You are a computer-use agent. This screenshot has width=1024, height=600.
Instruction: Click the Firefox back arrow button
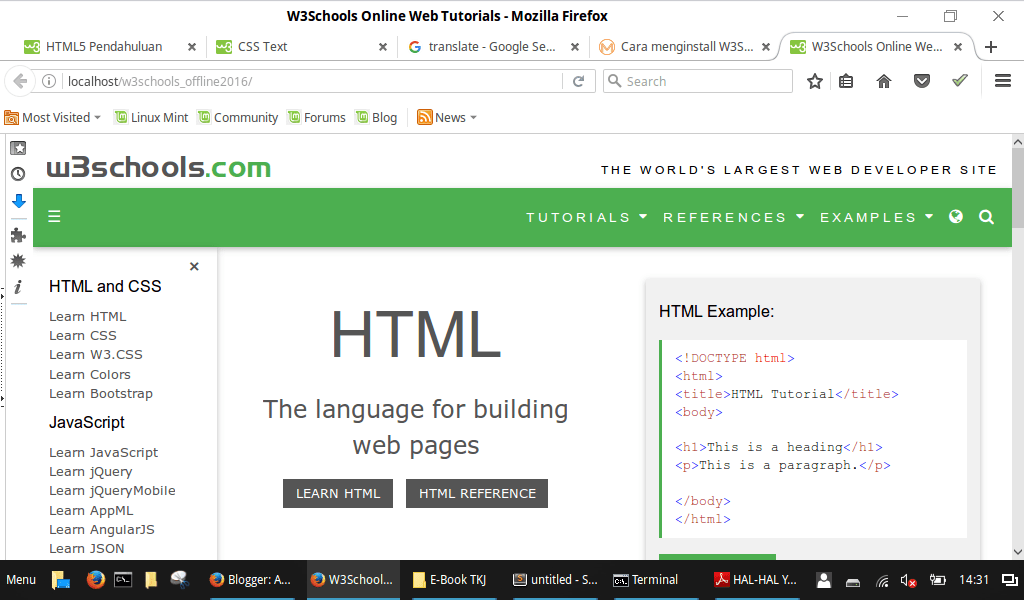pyautogui.click(x=20, y=81)
